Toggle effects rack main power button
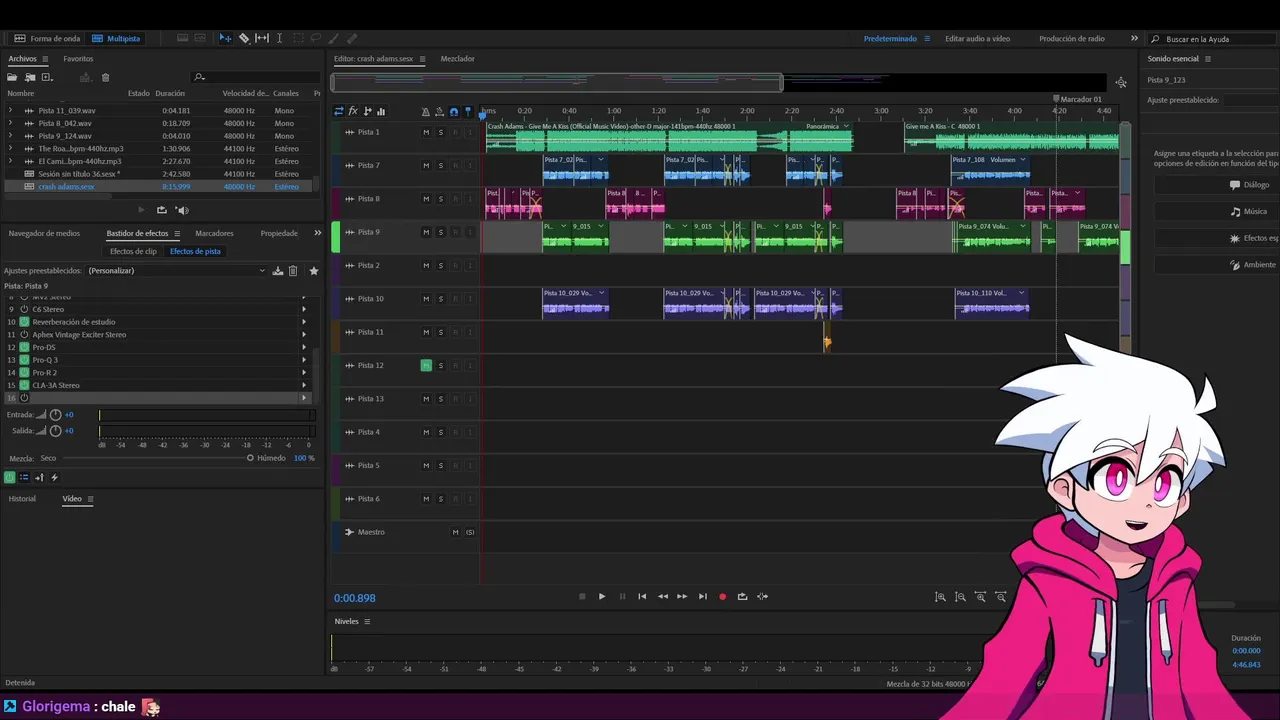 [x=10, y=478]
